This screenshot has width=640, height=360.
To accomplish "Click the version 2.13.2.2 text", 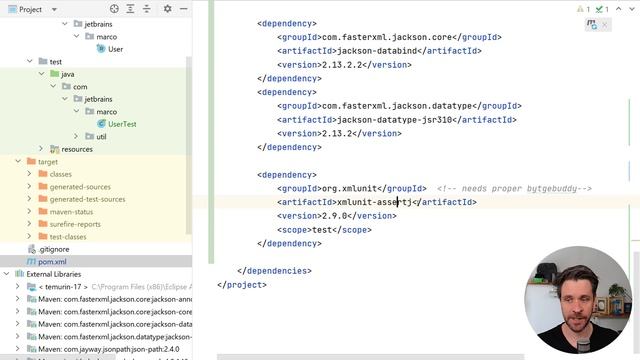I will point(342,65).
